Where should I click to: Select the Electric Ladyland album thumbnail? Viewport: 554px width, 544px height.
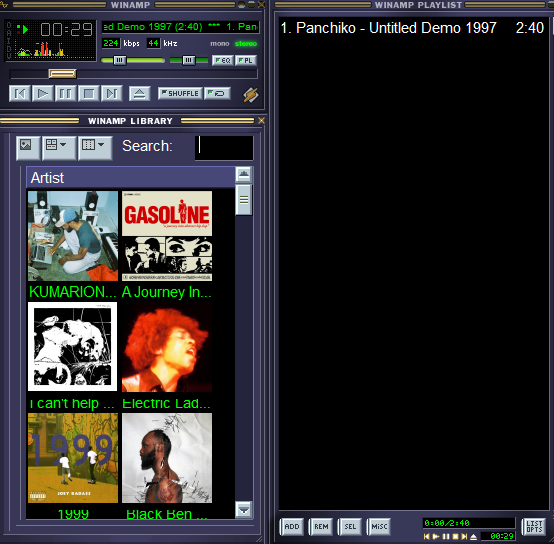pyautogui.click(x=167, y=347)
